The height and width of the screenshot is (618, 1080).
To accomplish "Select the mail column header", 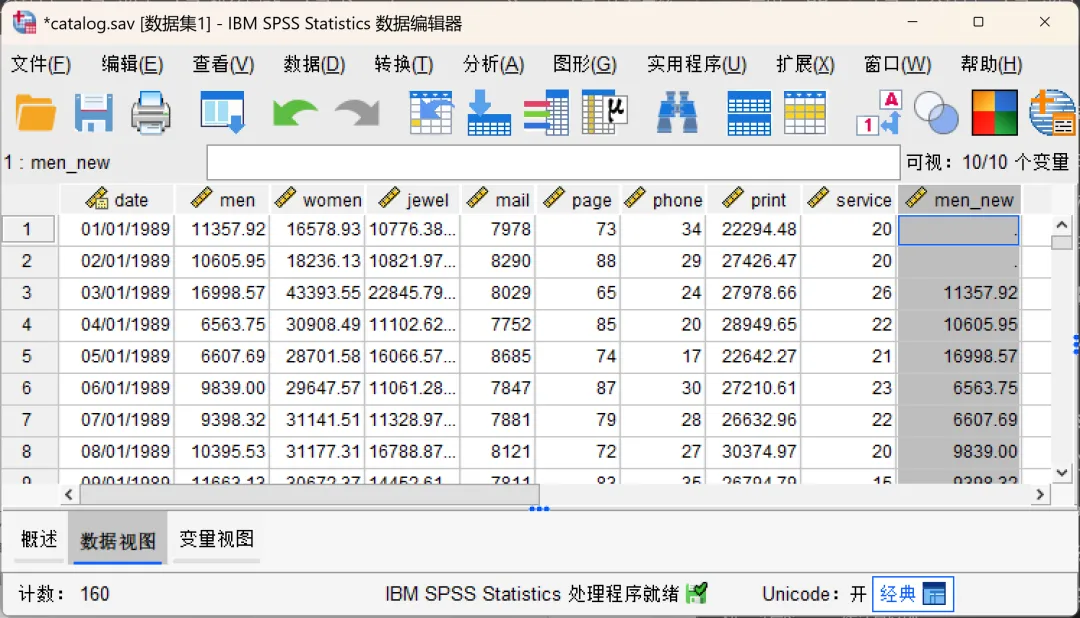I will pyautogui.click(x=497, y=200).
